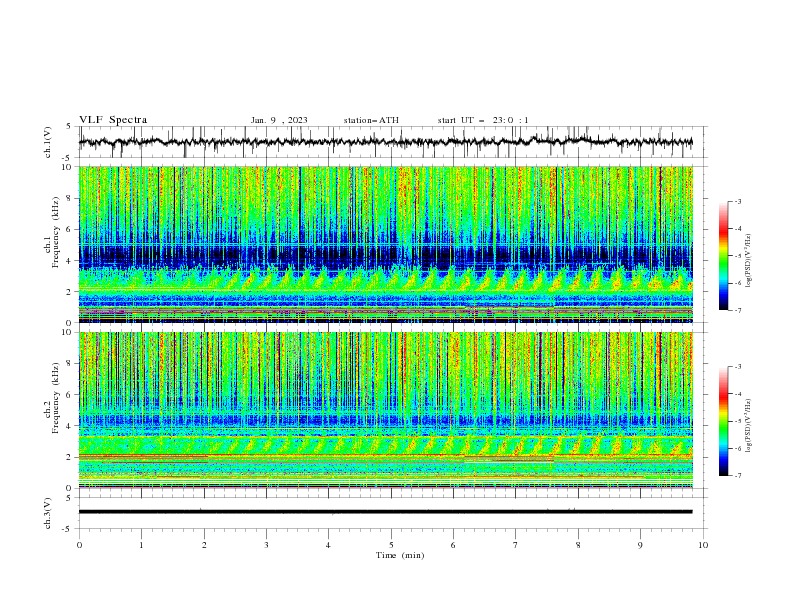
Task: Click the ch.1 "Frequency (kHz)" axis title
Action: pyautogui.click(x=56, y=233)
